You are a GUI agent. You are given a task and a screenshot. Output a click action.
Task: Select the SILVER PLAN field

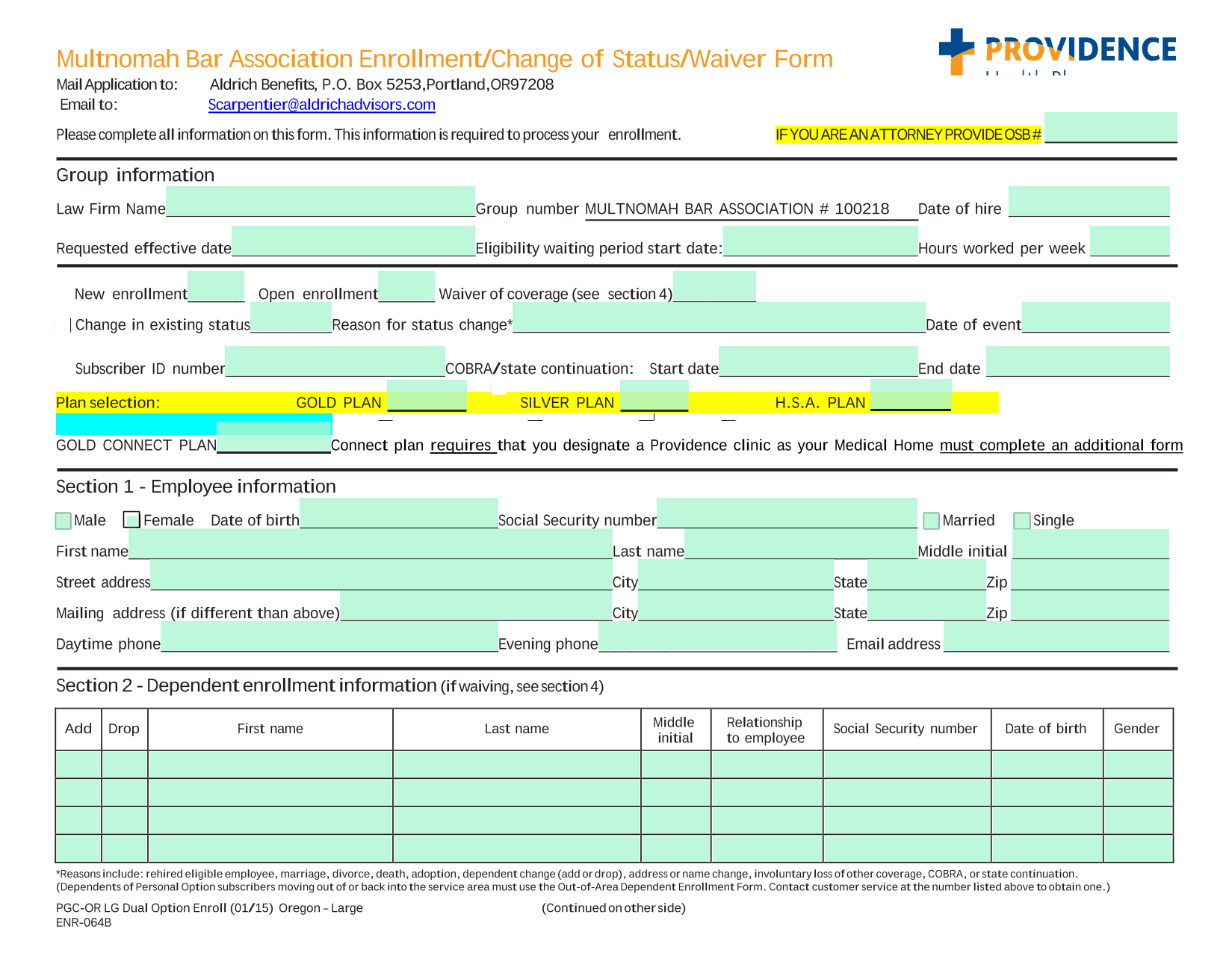point(654,395)
